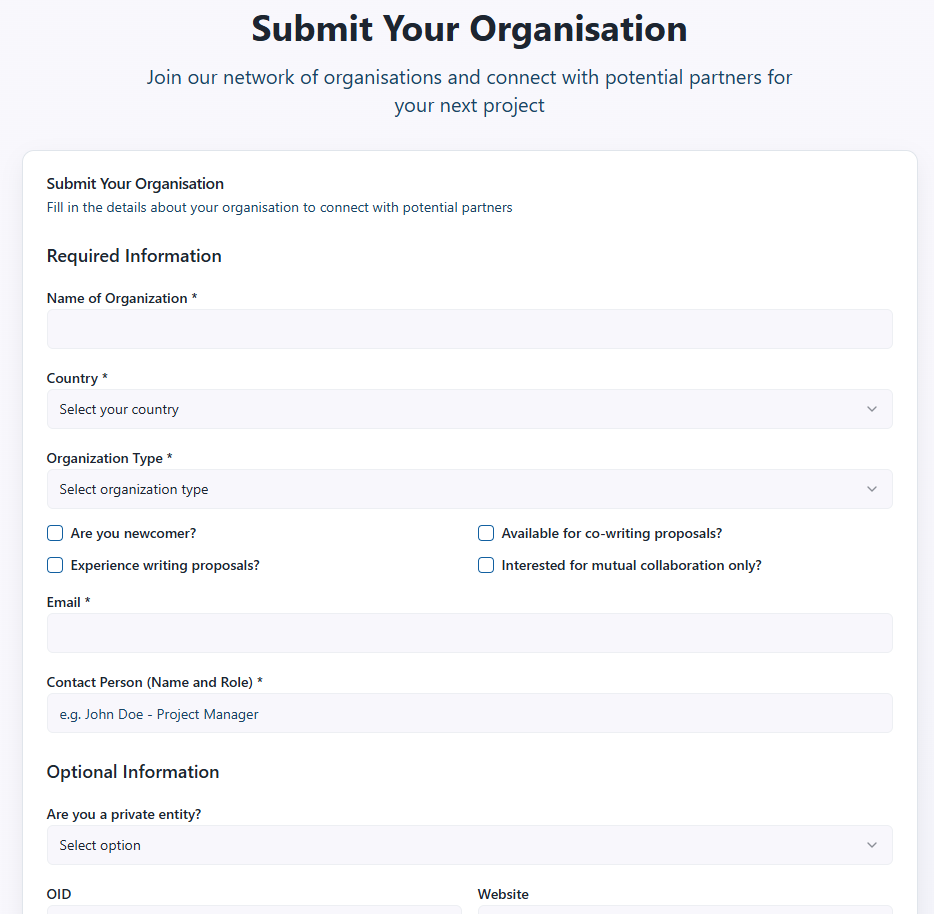The image size is (934, 914).
Task: Click the 'Are you newcomer?' label text
Action: click(x=133, y=533)
